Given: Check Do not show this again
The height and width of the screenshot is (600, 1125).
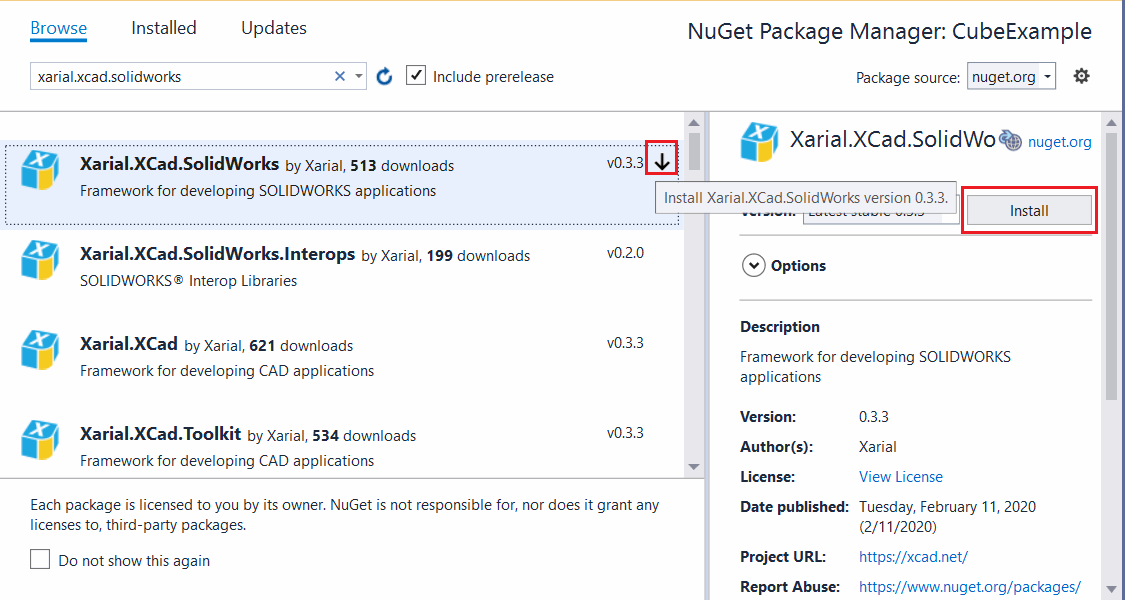Looking at the screenshot, I should (x=40, y=559).
